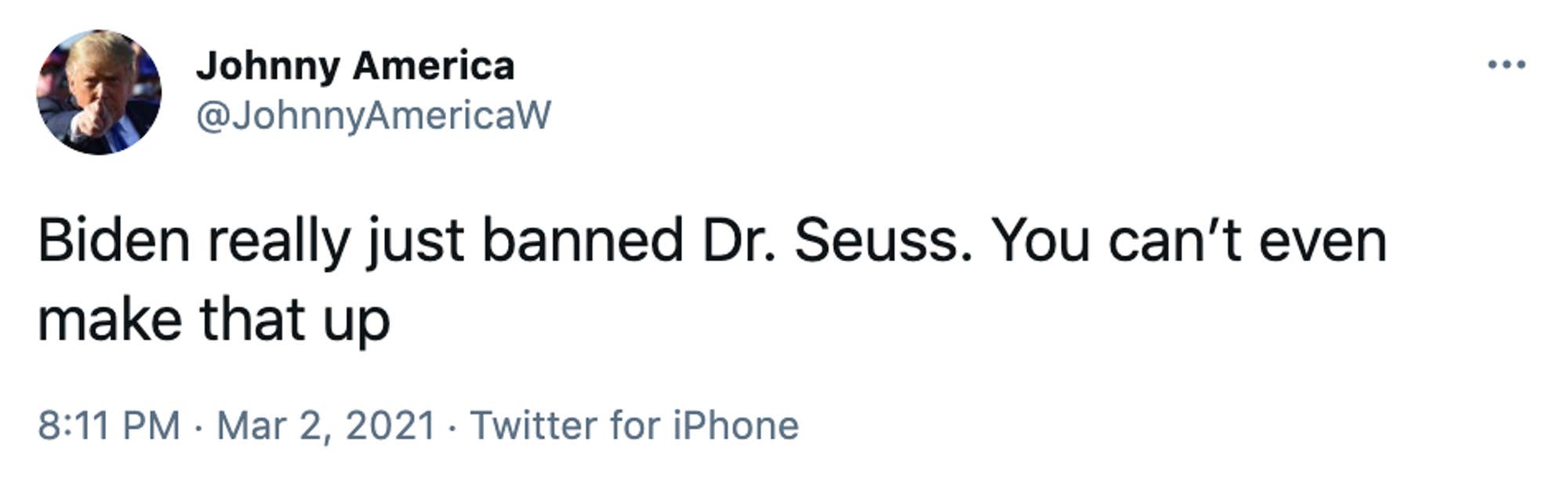Visit the @JohnnyAmericaW handle link
Image resolution: width=1568 pixels, height=482 pixels.
[x=373, y=116]
